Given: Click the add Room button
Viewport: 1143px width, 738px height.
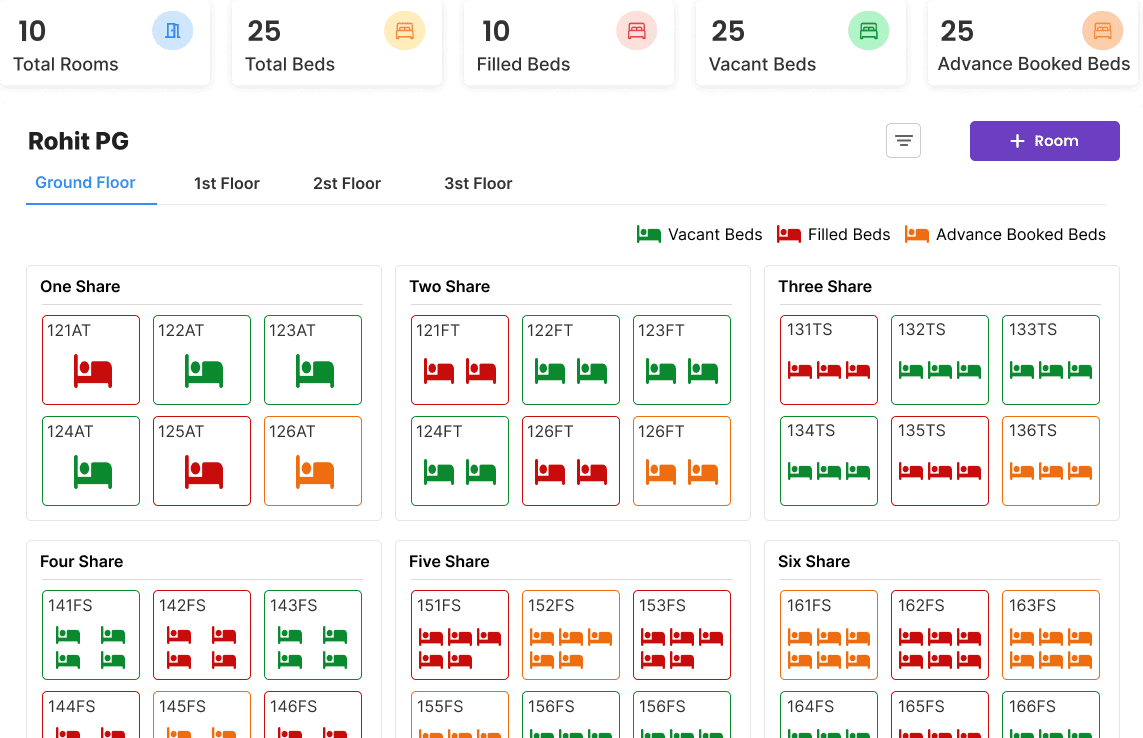Looking at the screenshot, I should tap(1045, 141).
